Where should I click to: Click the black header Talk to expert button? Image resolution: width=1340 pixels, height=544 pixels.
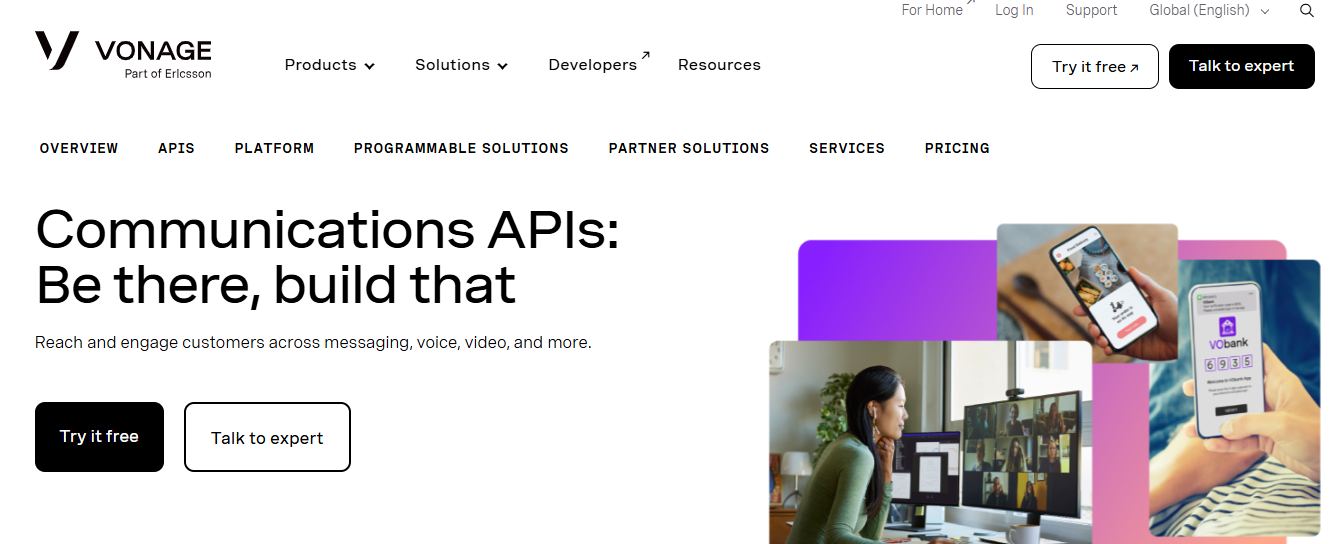coord(1242,66)
